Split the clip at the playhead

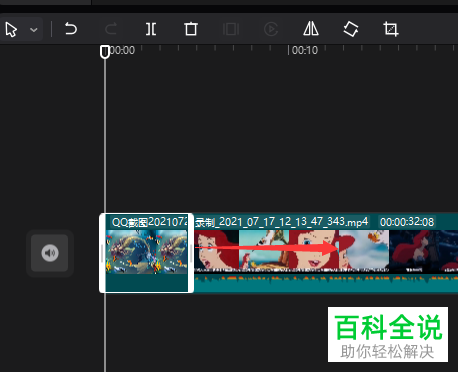tap(151, 29)
